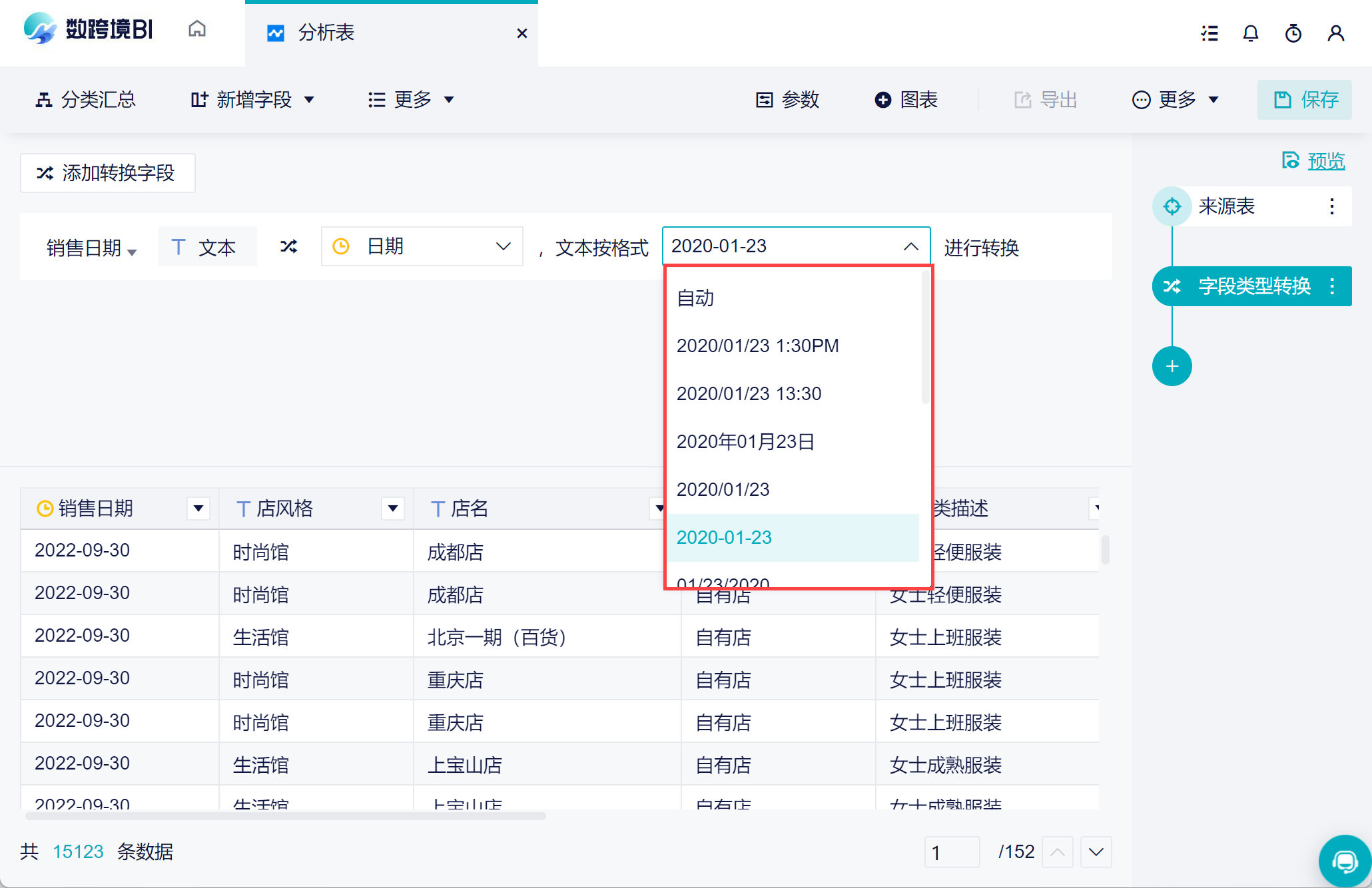Screen dimensions: 1372x888
Task: Go to next page with down arrow
Action: (1096, 852)
